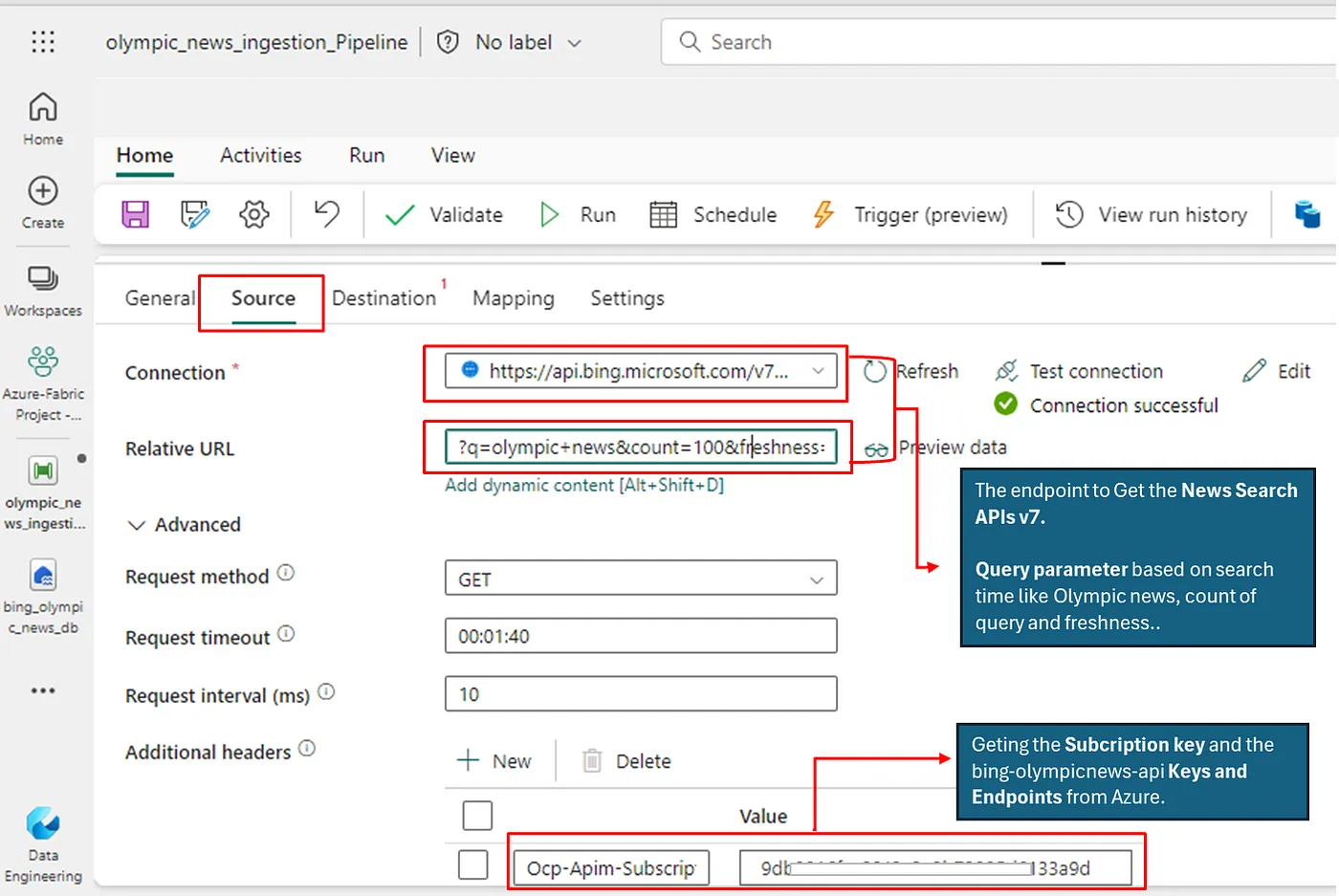Click the Search box
The width and height of the screenshot is (1339, 896).
coord(999,42)
